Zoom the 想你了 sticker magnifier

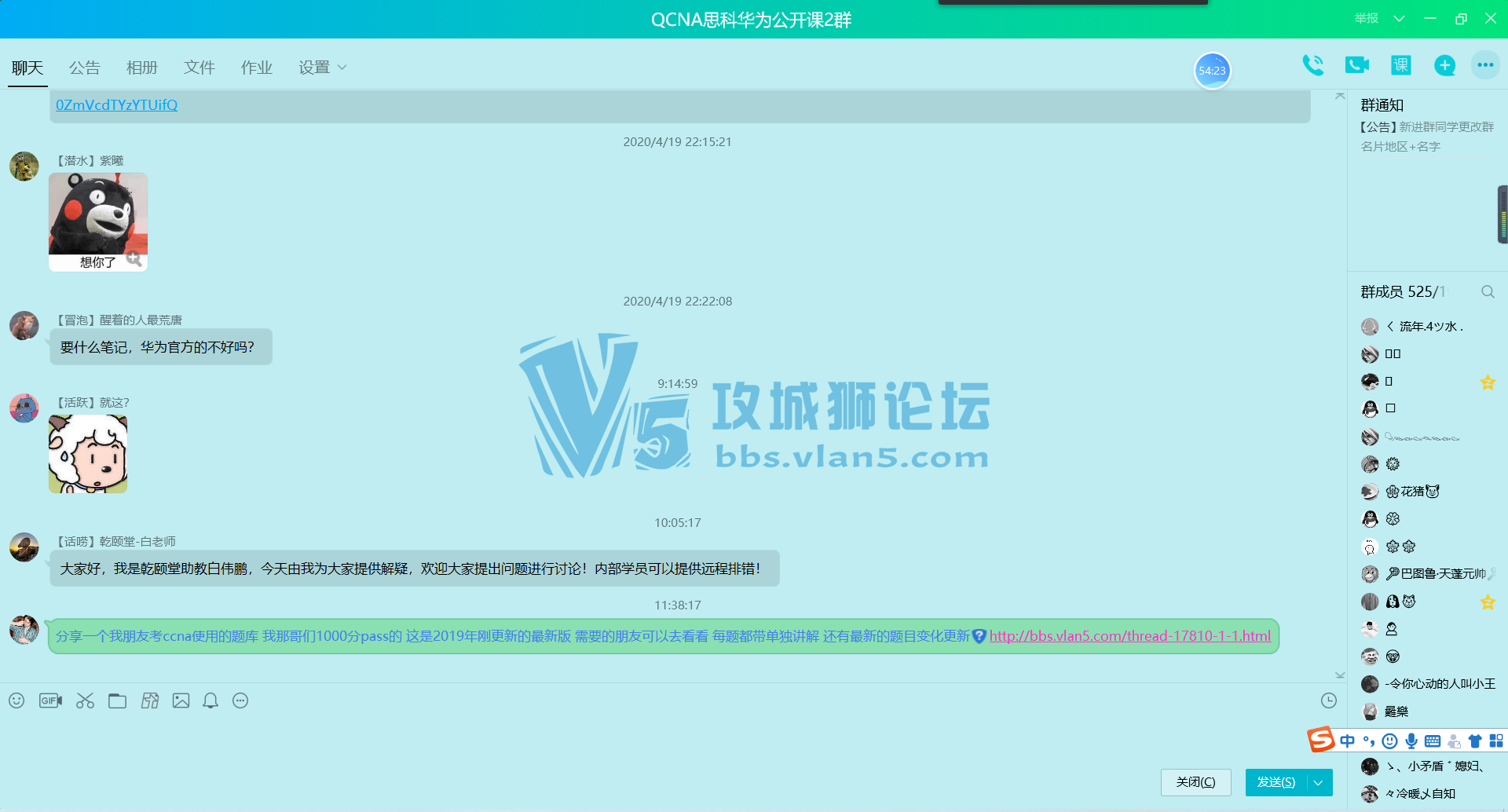[x=134, y=258]
